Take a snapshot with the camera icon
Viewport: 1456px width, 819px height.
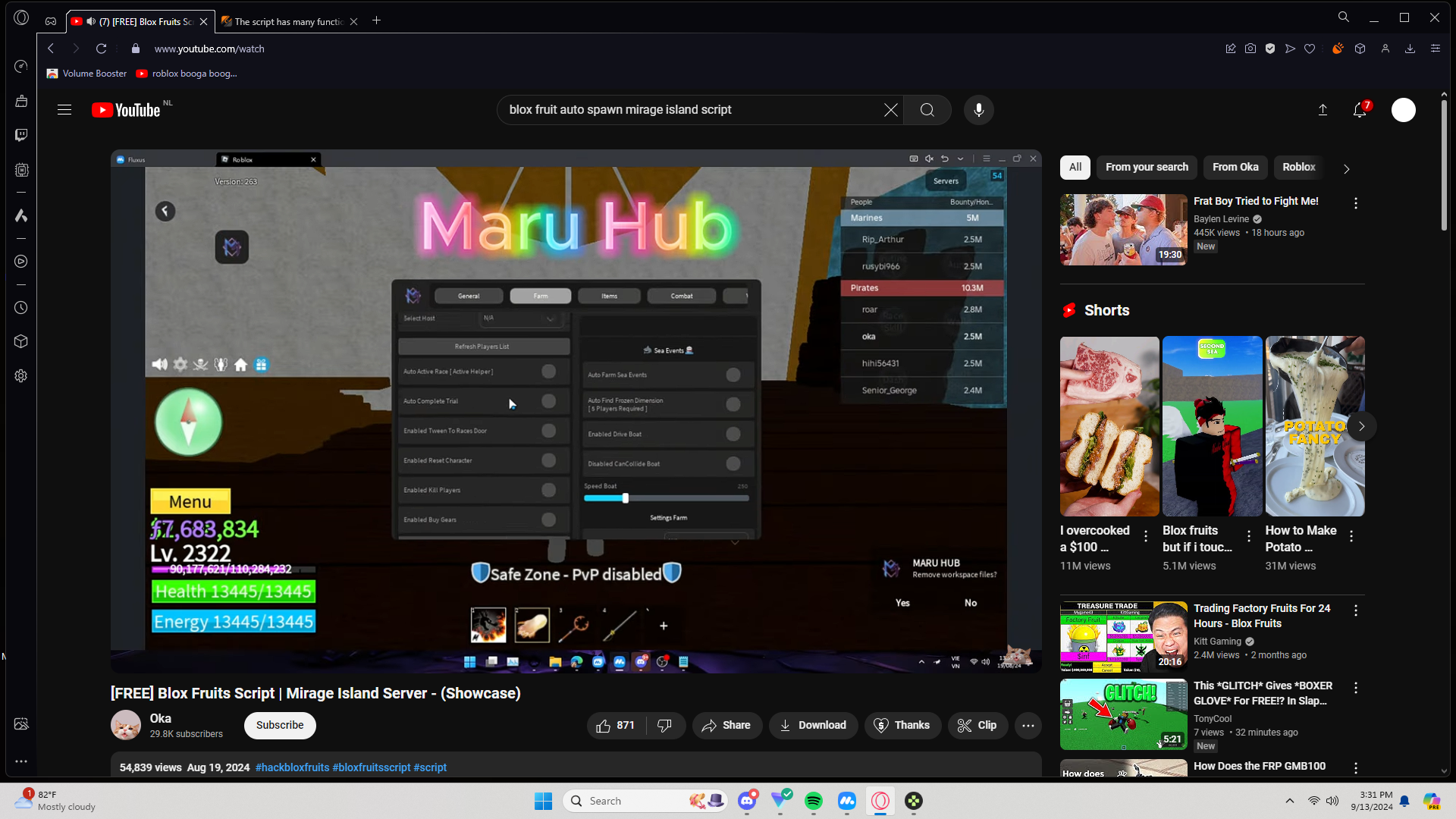[x=1250, y=49]
